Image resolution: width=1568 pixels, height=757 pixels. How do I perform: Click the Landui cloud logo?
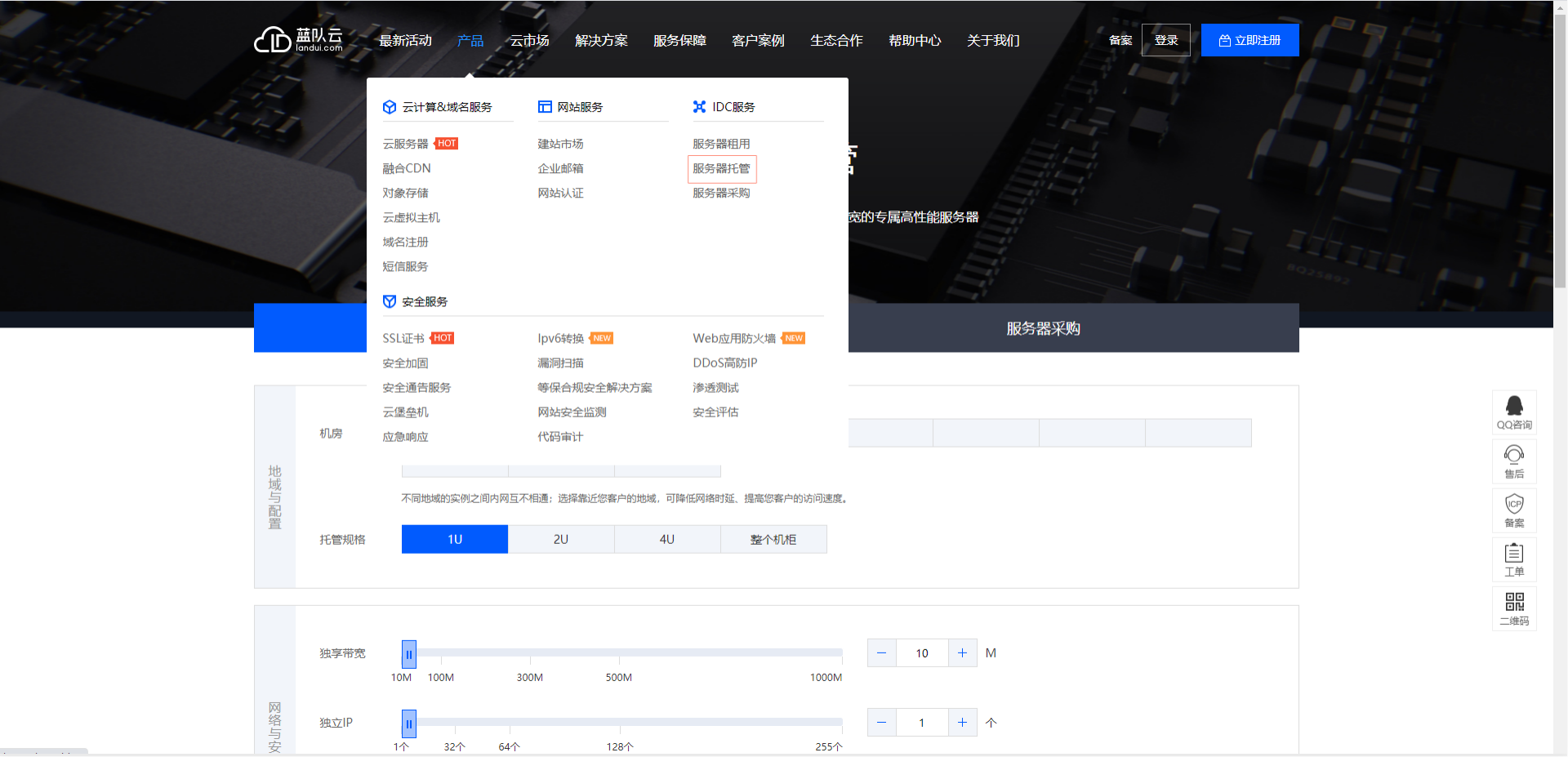(298, 39)
